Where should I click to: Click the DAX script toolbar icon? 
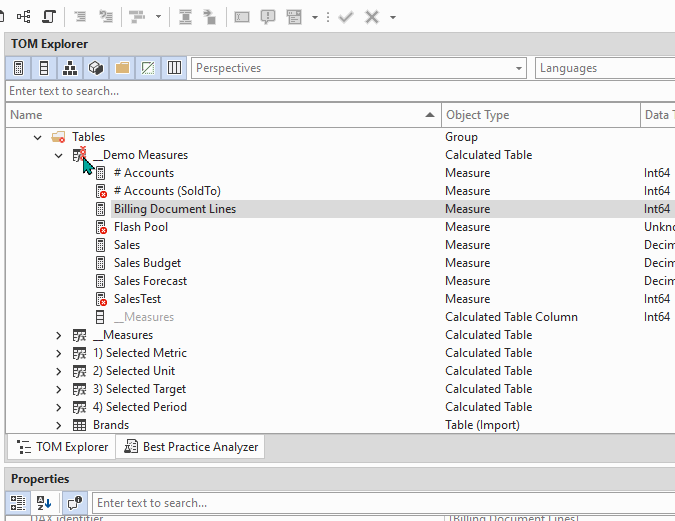(x=49, y=17)
